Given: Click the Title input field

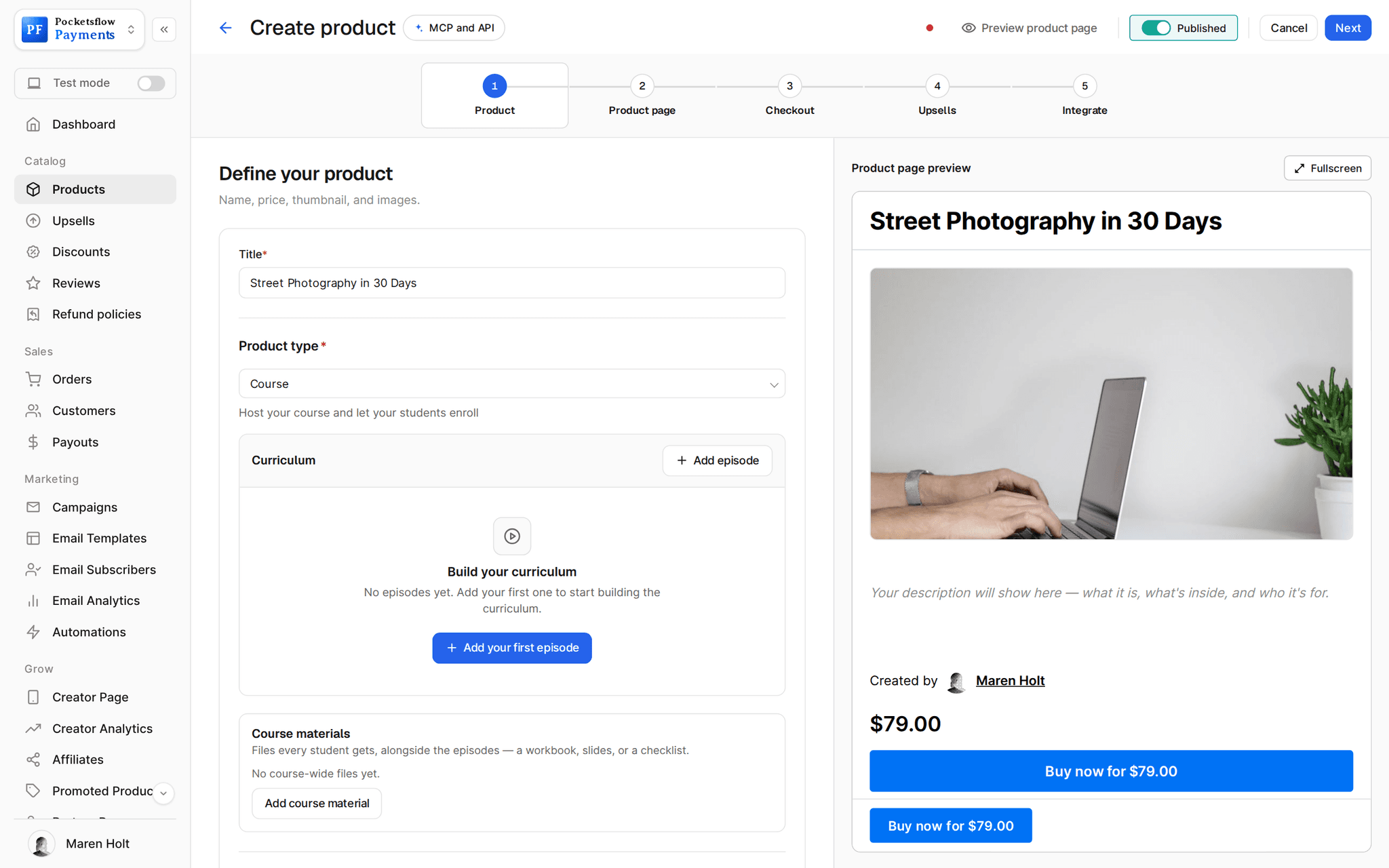Looking at the screenshot, I should click(x=511, y=283).
